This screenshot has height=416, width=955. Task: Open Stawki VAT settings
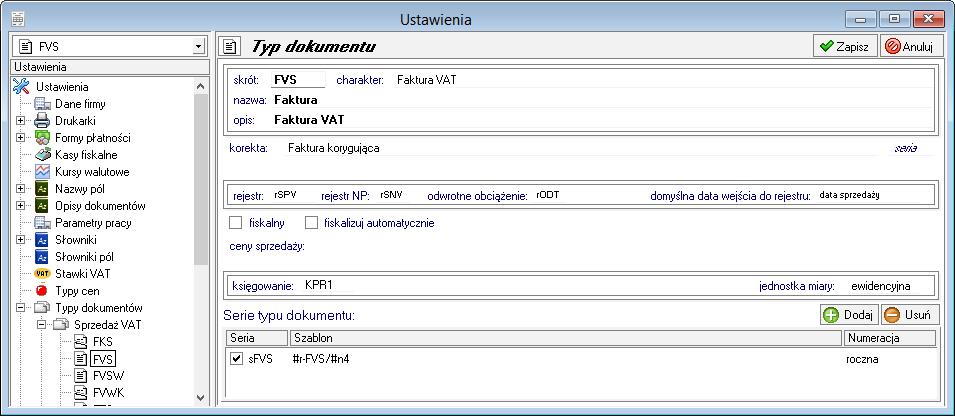pos(83,274)
